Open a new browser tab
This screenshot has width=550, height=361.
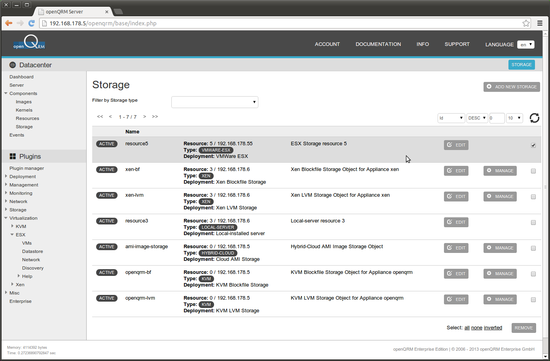click(118, 12)
